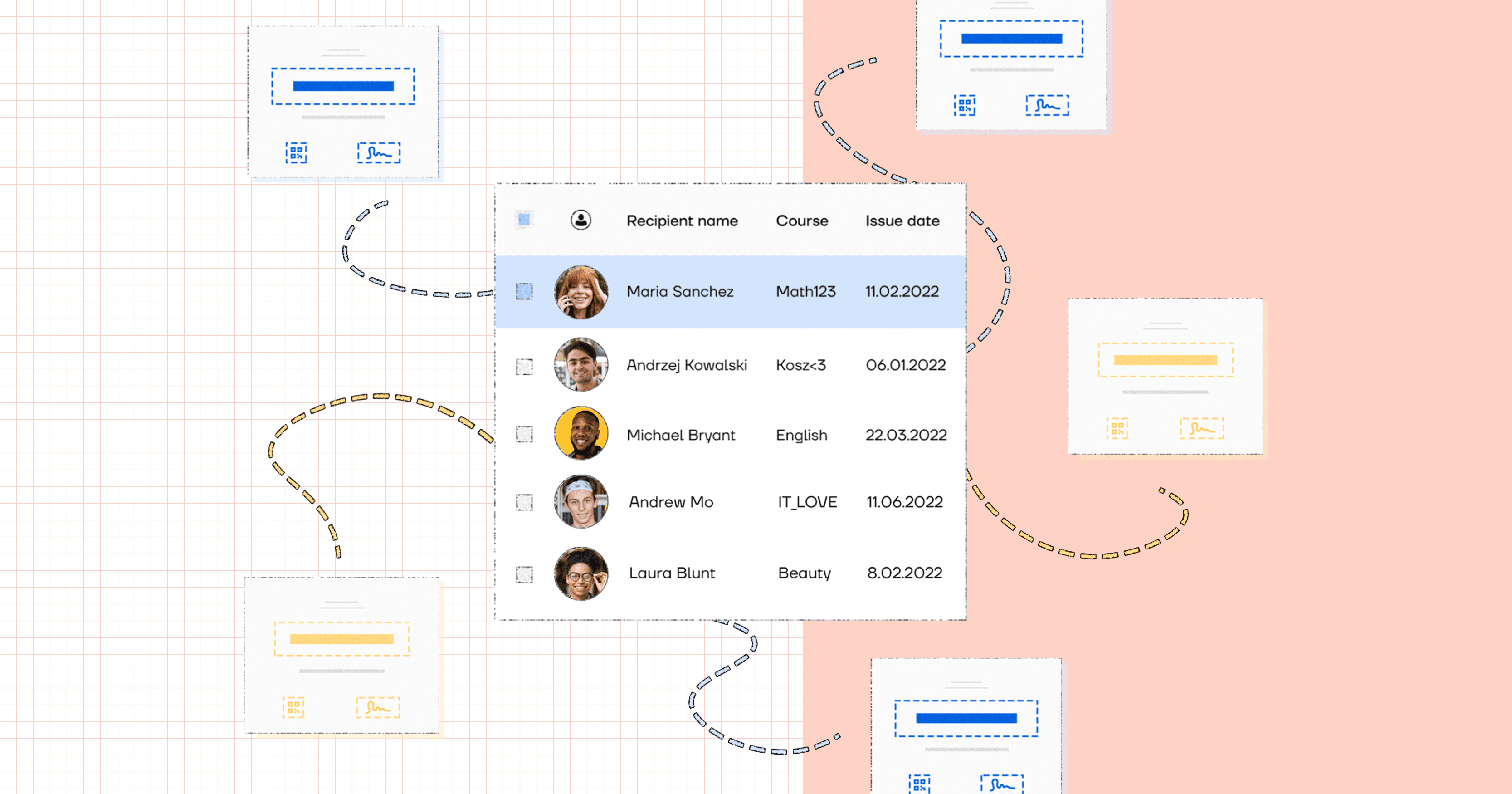Toggle the select-all checkbox in table header
The height and width of the screenshot is (794, 1512).
[524, 220]
